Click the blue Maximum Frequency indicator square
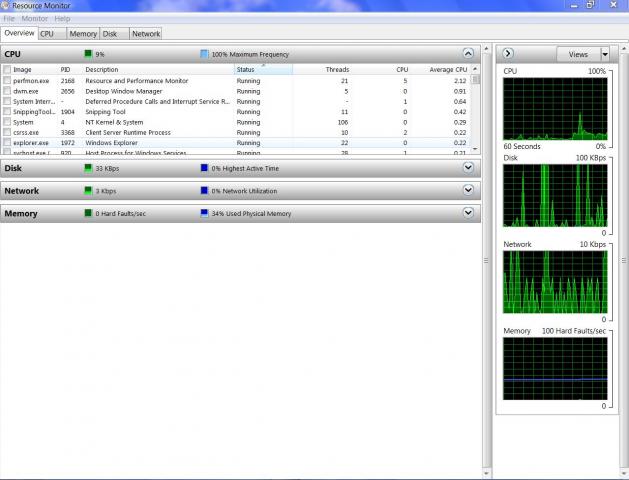Viewport: 629px width, 480px height. click(204, 54)
